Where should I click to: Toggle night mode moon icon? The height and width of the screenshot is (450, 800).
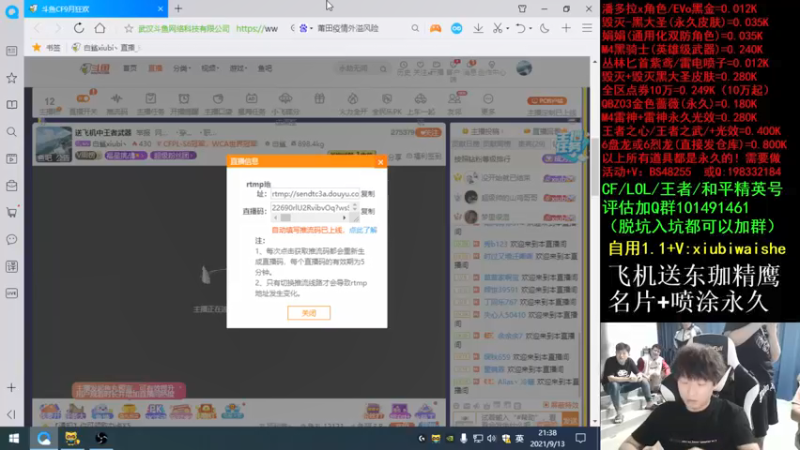tap(544, 29)
